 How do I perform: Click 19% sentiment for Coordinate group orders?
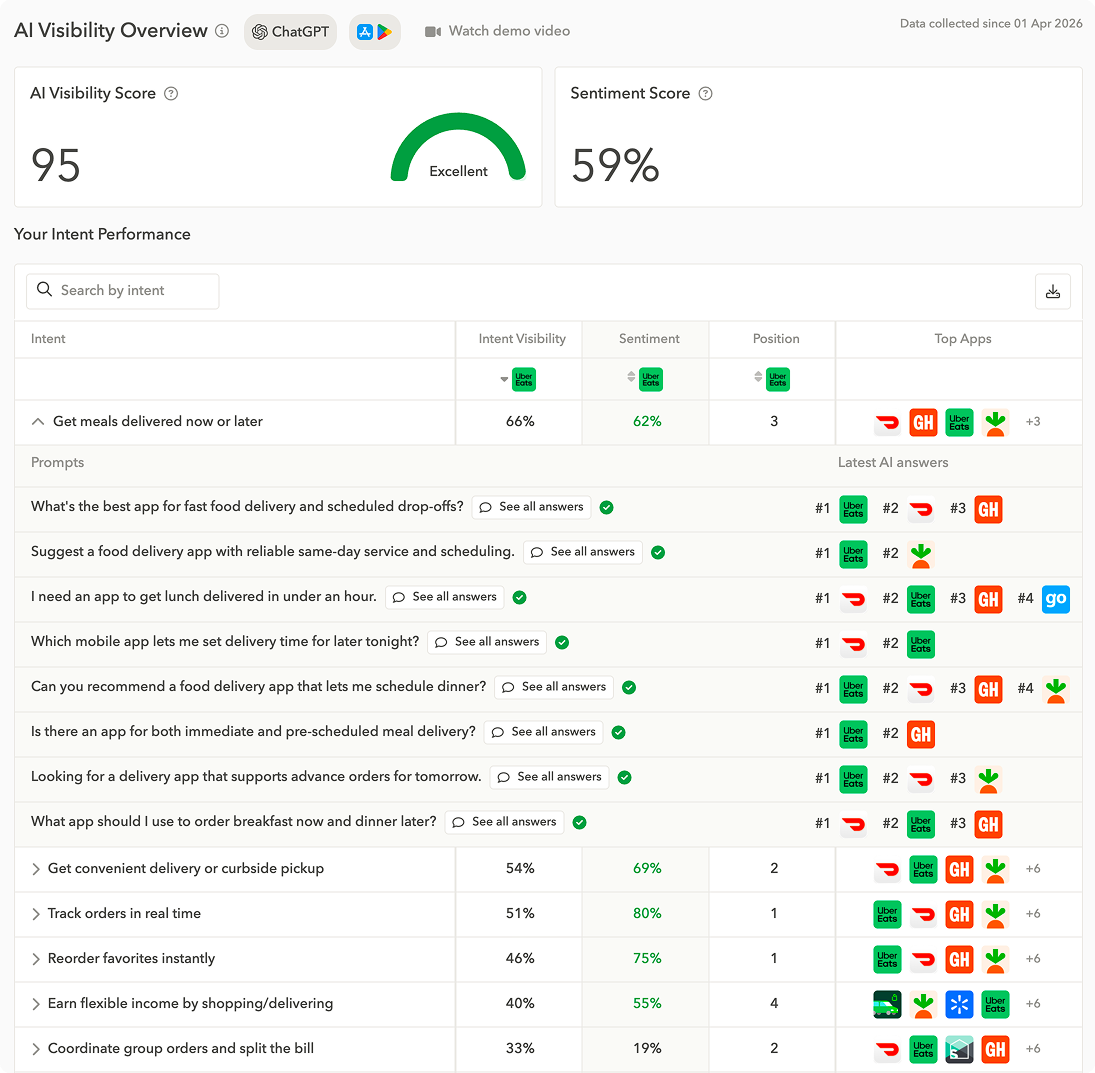pos(647,1049)
